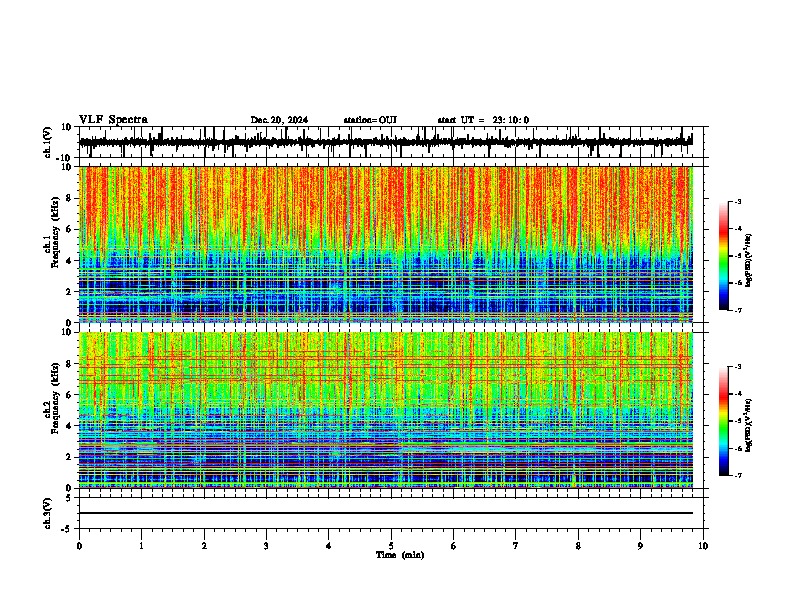Click the "2" kHz tick of ch.1 spectrogram
This screenshot has width=792, height=612.
pos(70,291)
